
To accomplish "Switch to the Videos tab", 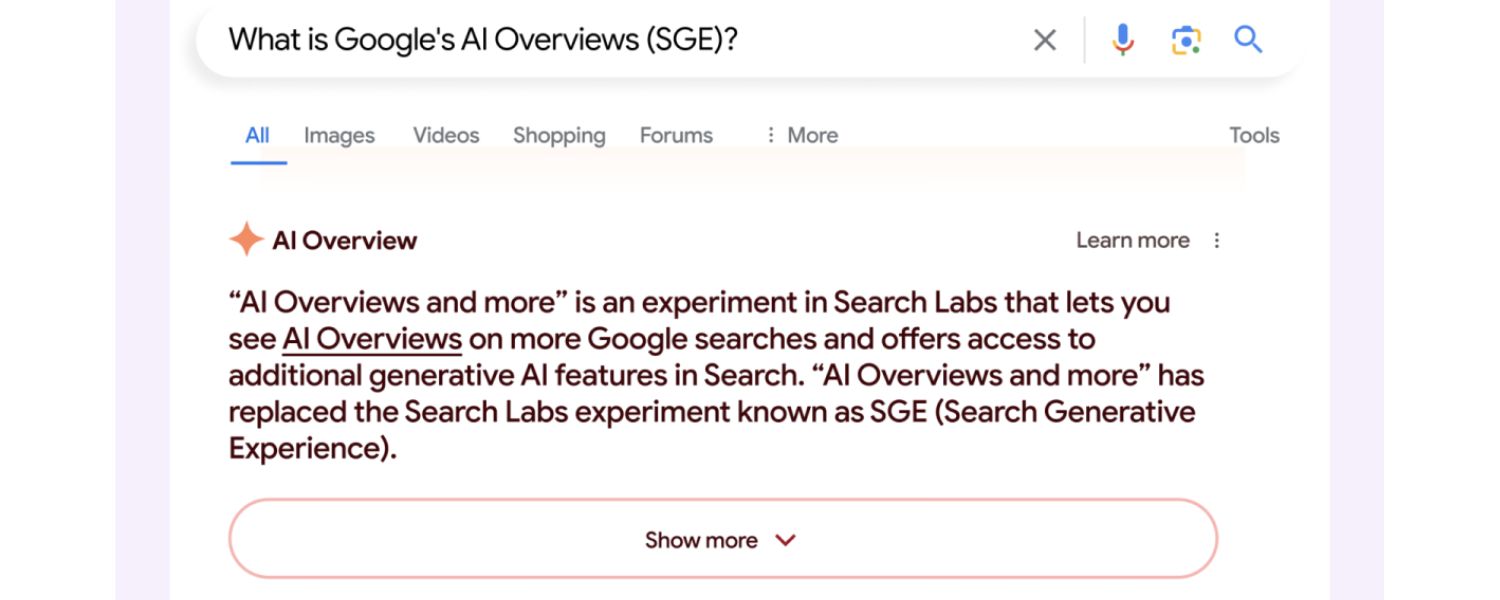I will coord(445,135).
